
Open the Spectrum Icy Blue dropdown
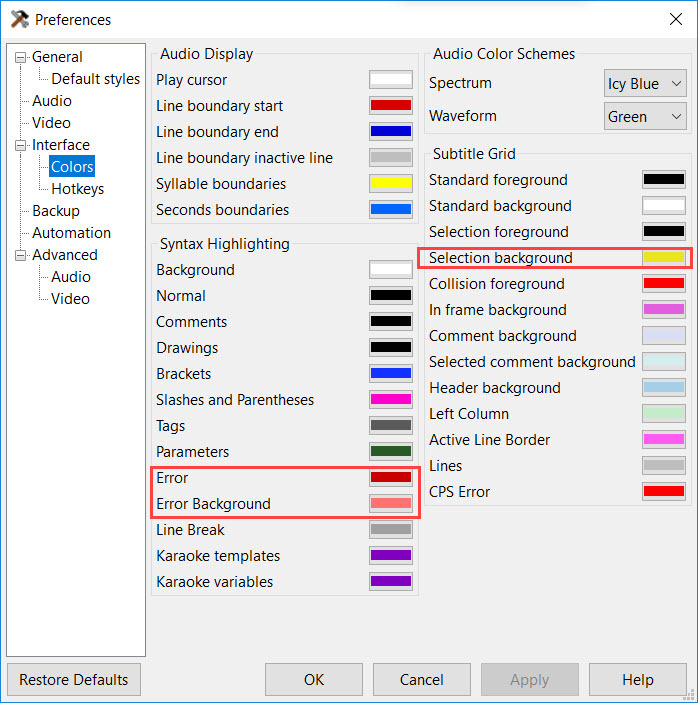[645, 83]
